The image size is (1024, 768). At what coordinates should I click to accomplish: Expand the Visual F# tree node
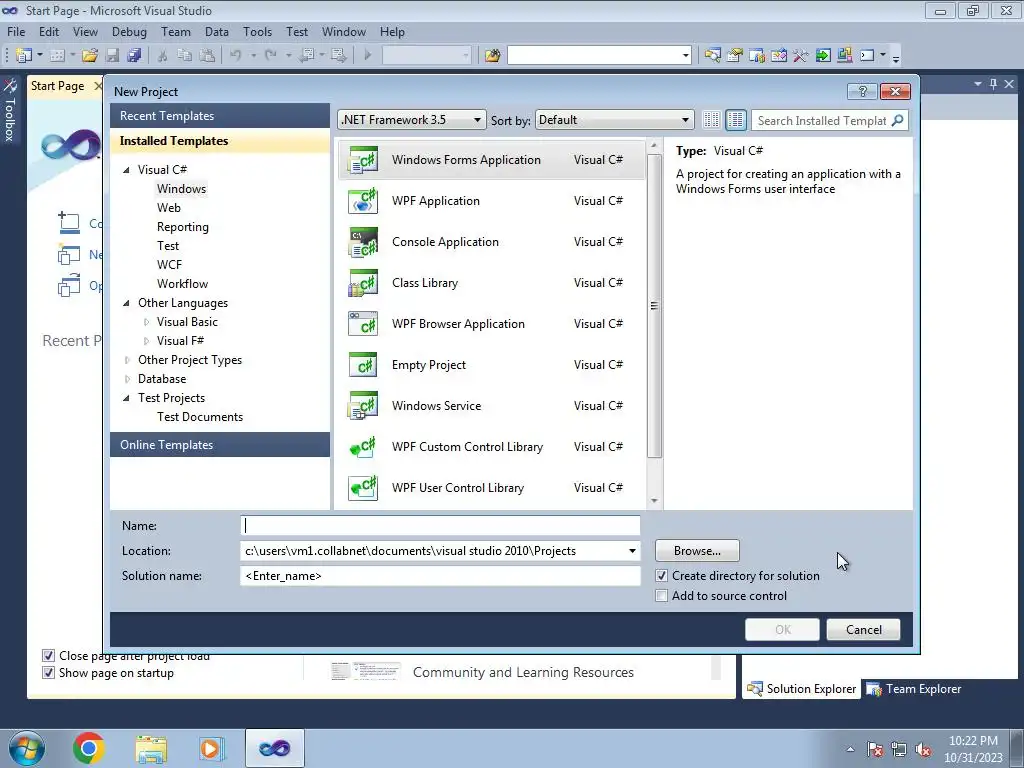pos(146,341)
